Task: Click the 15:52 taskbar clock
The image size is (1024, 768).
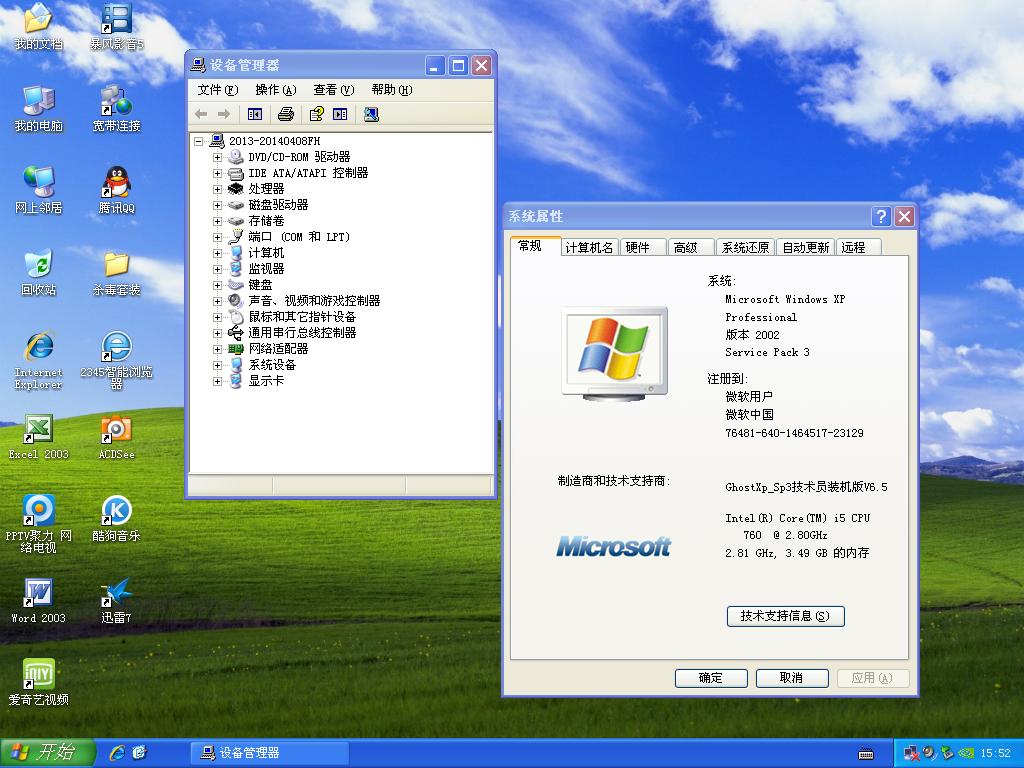Action: [x=995, y=754]
